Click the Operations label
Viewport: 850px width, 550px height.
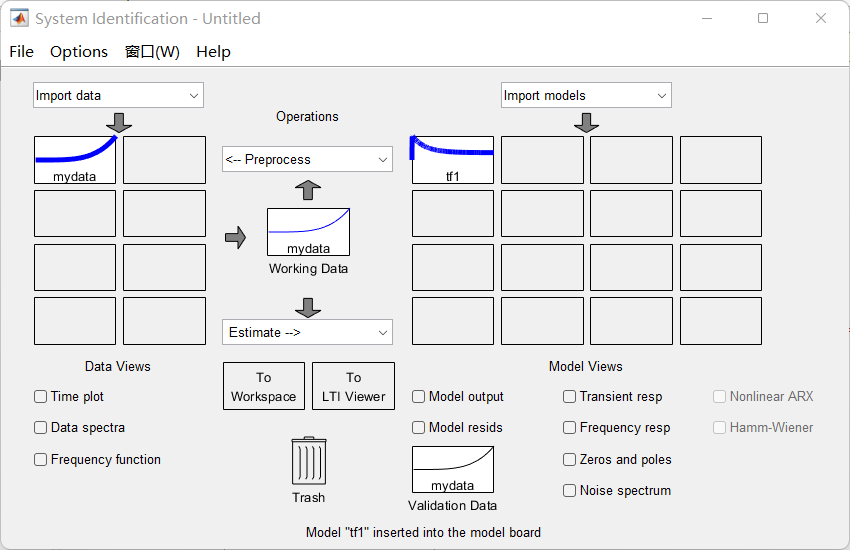307,117
